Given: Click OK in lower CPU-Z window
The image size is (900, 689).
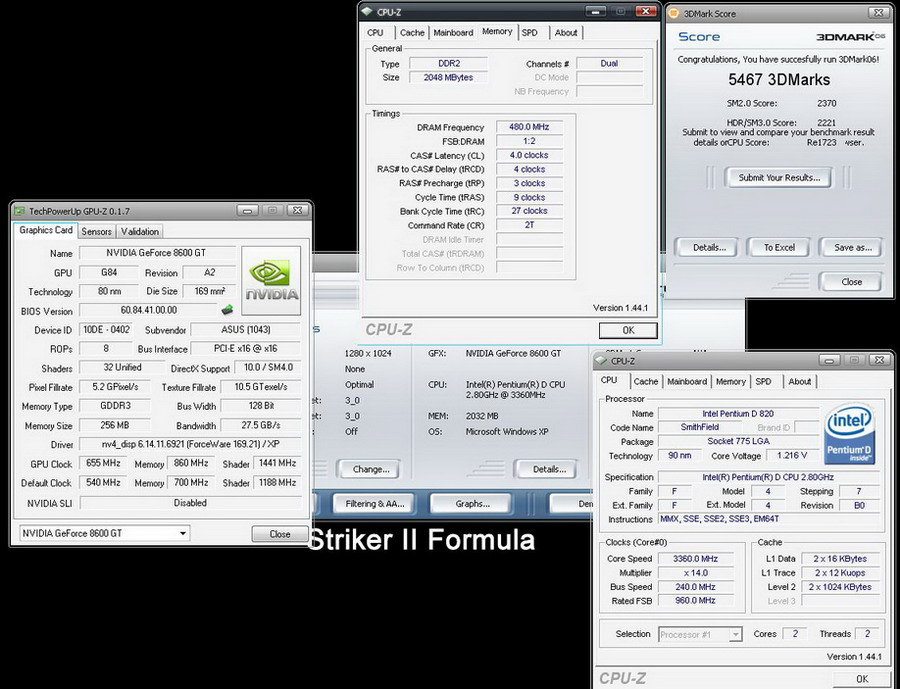Looking at the screenshot, I should pyautogui.click(x=862, y=679).
